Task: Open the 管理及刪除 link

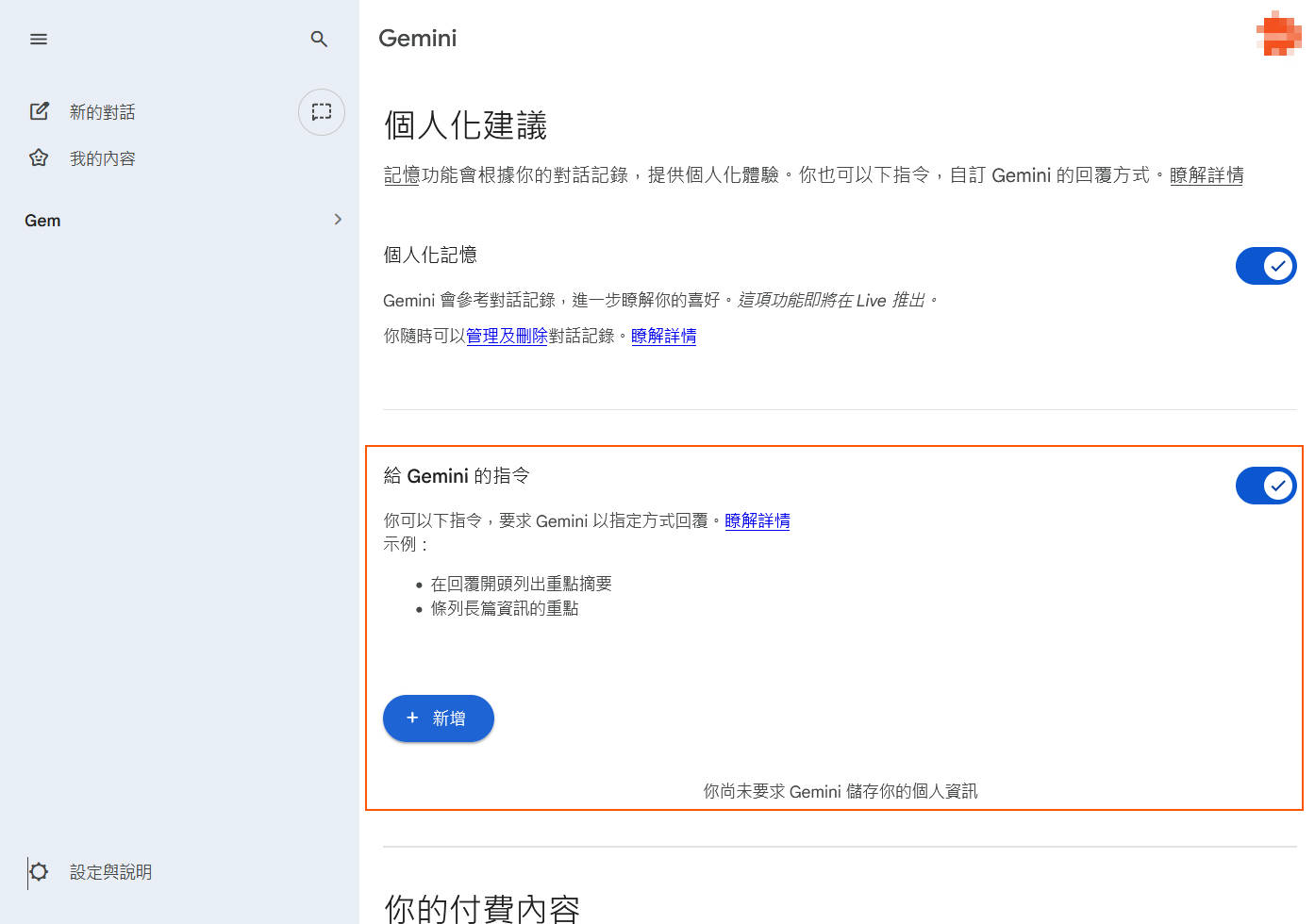Action: (507, 336)
